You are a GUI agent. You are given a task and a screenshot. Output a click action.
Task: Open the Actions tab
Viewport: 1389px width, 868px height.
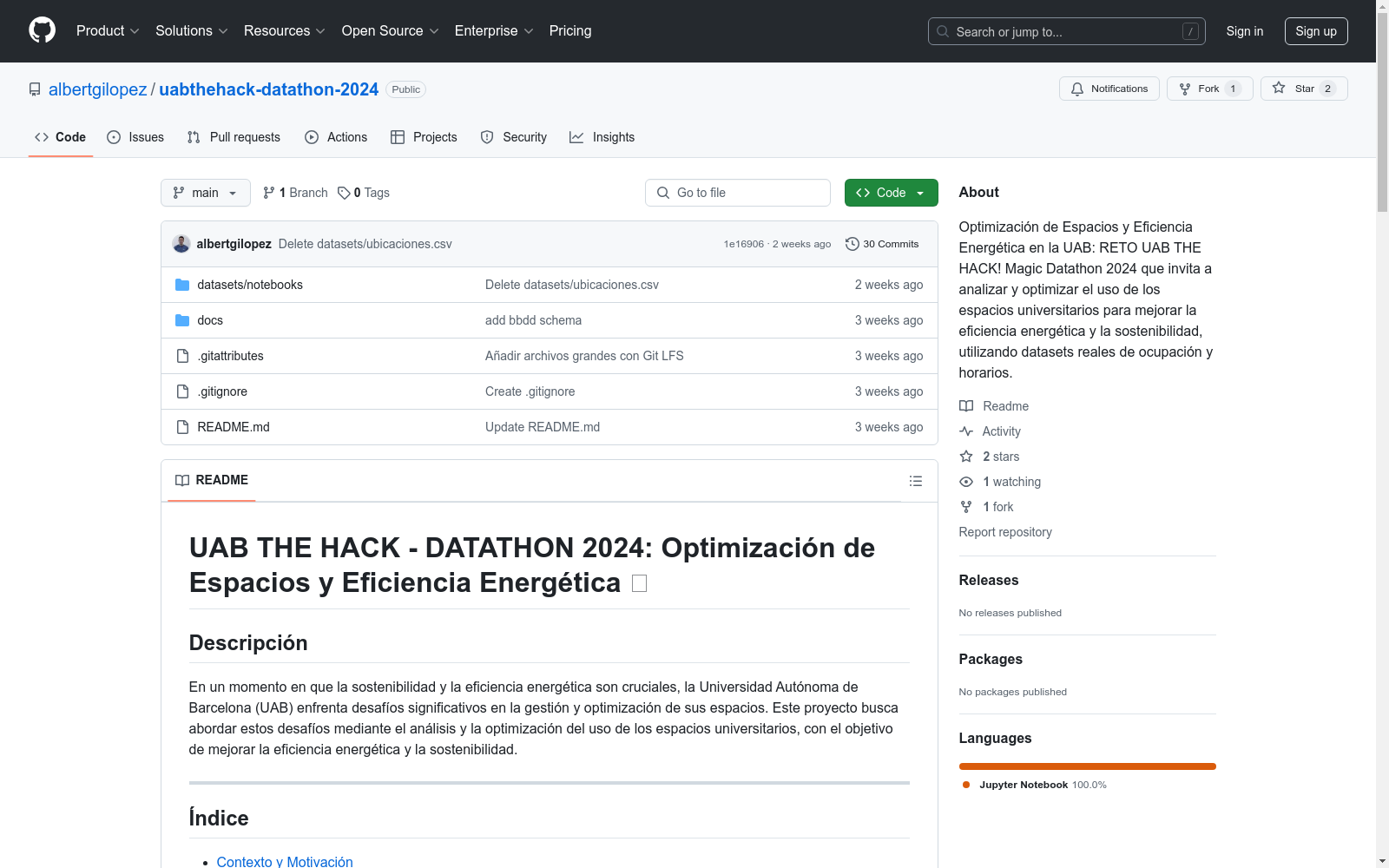pyautogui.click(x=336, y=137)
